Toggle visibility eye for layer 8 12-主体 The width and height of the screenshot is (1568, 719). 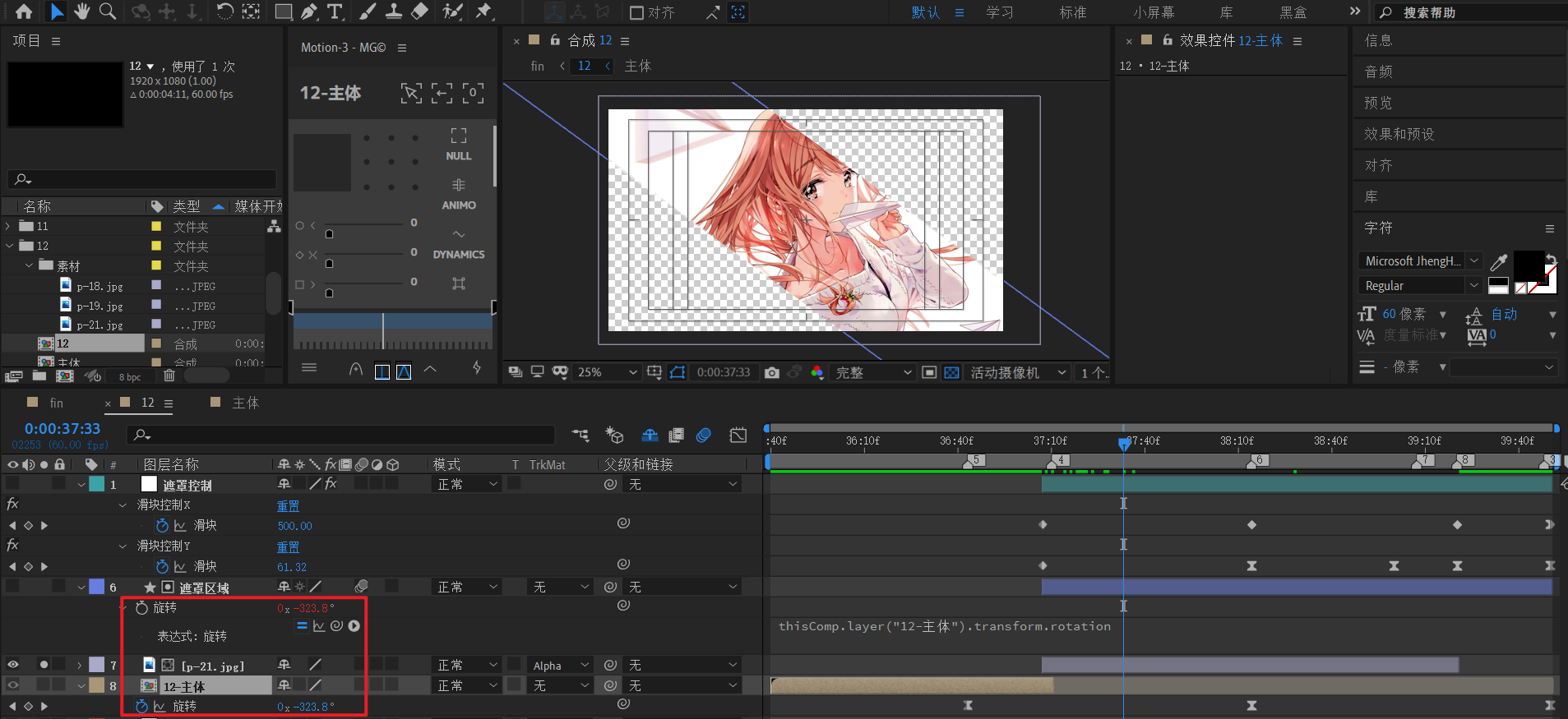pyautogui.click(x=13, y=685)
